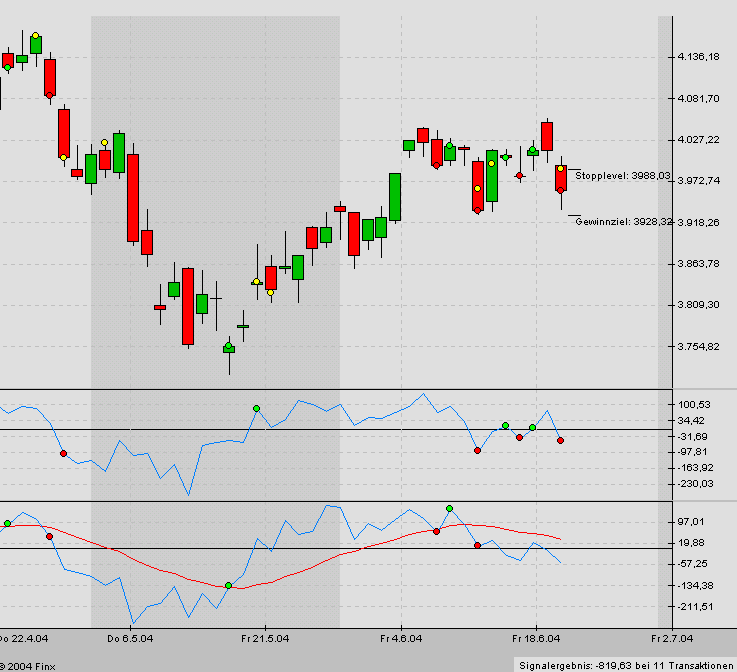Click the 2004 Finx copyright text
This screenshot has height=672, width=737.
[28, 664]
